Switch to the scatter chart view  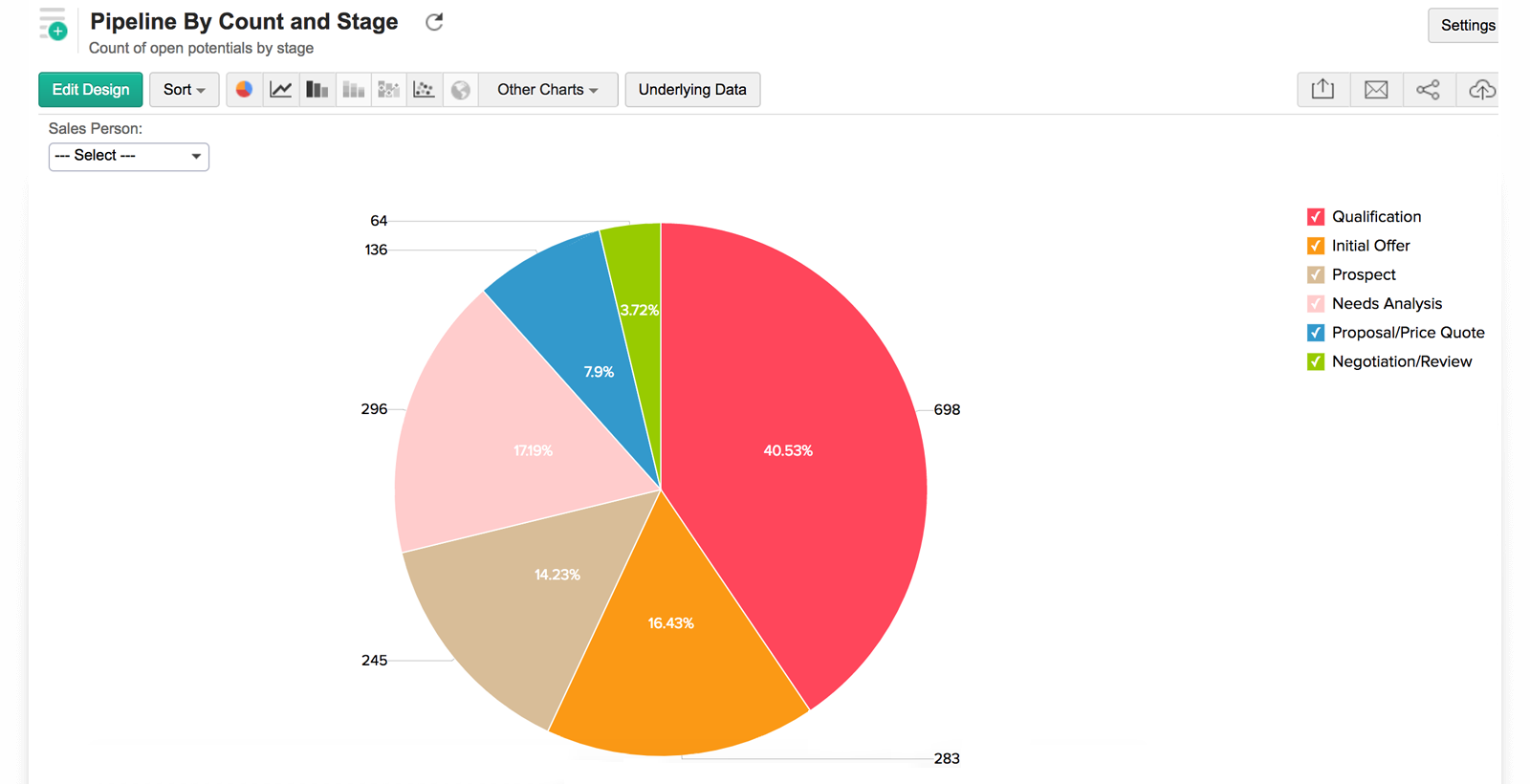click(425, 90)
